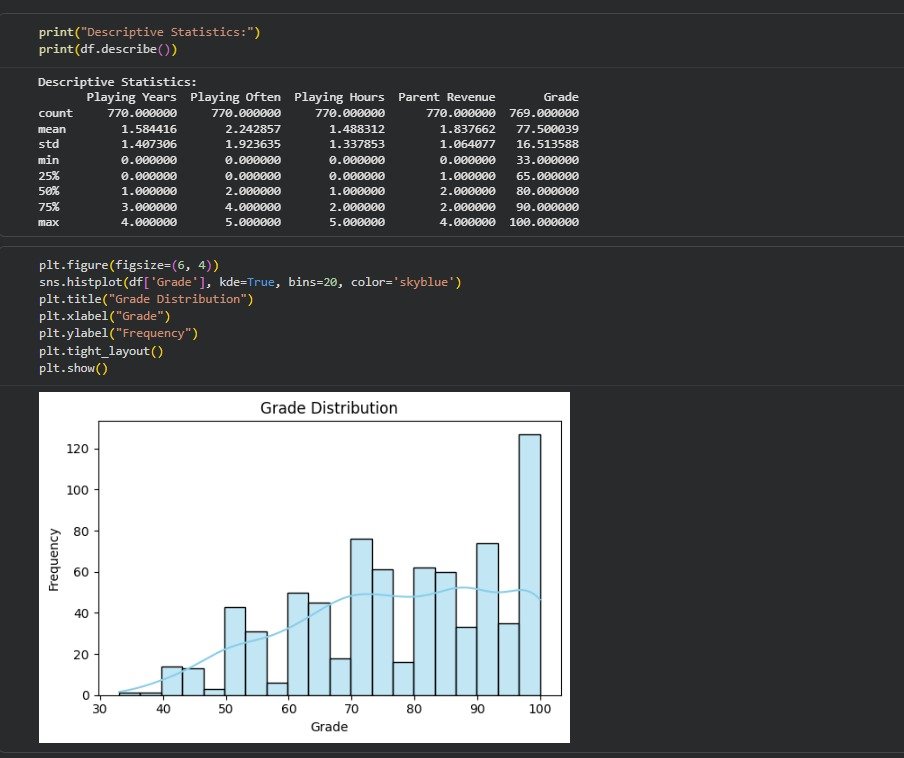Click the "mean" row label
Viewport: 904px width, 758px height.
[52, 129]
